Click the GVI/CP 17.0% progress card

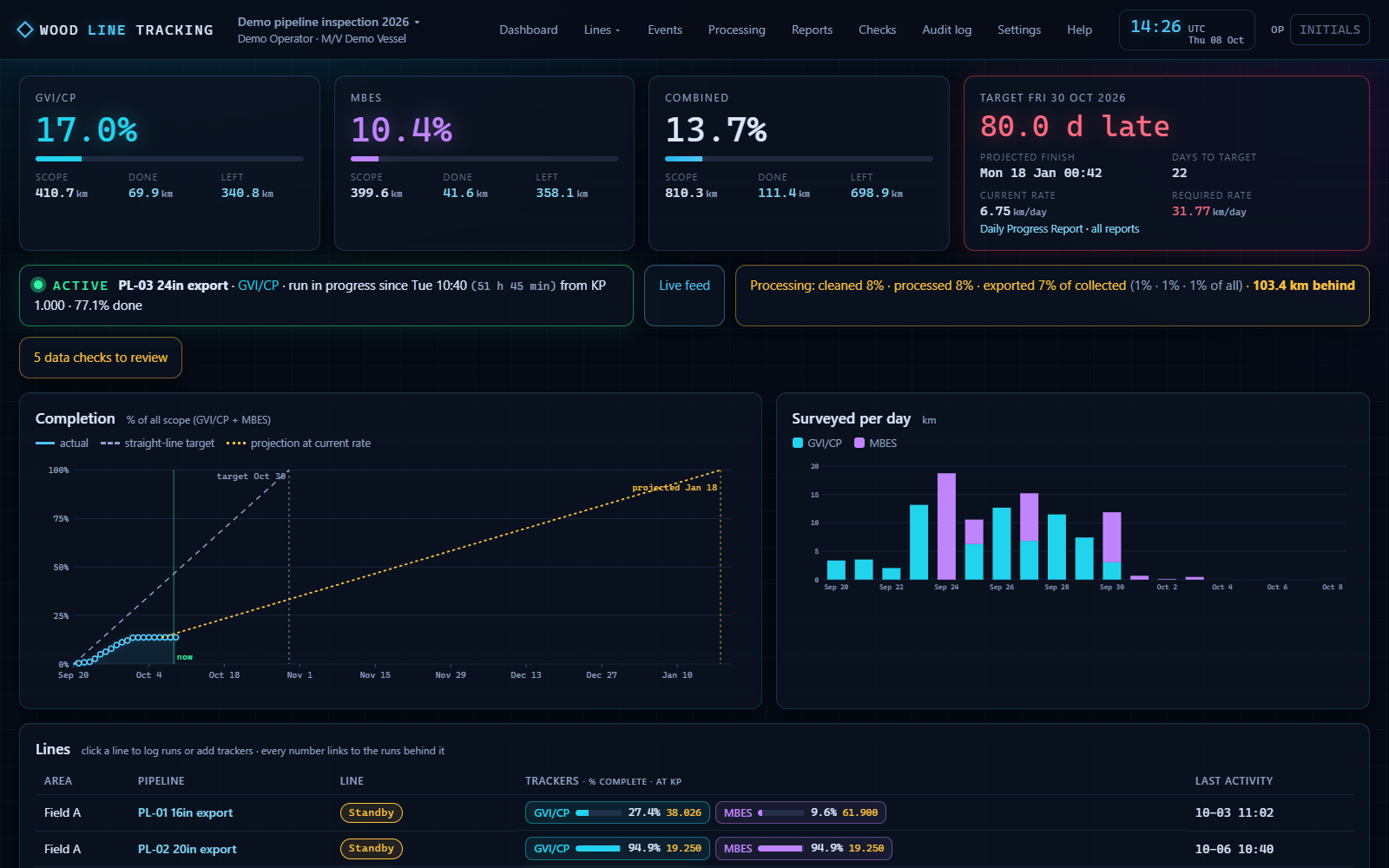pos(169,163)
